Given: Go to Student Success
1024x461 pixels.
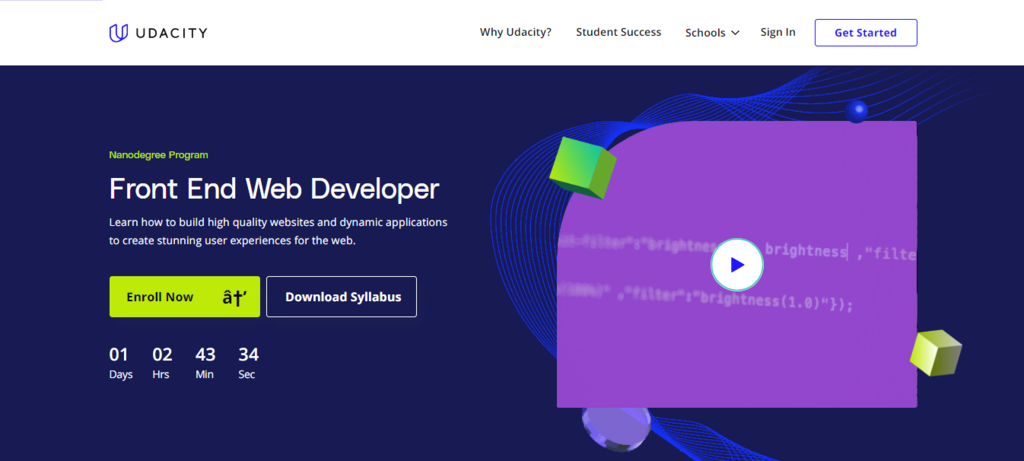Looking at the screenshot, I should coord(618,32).
